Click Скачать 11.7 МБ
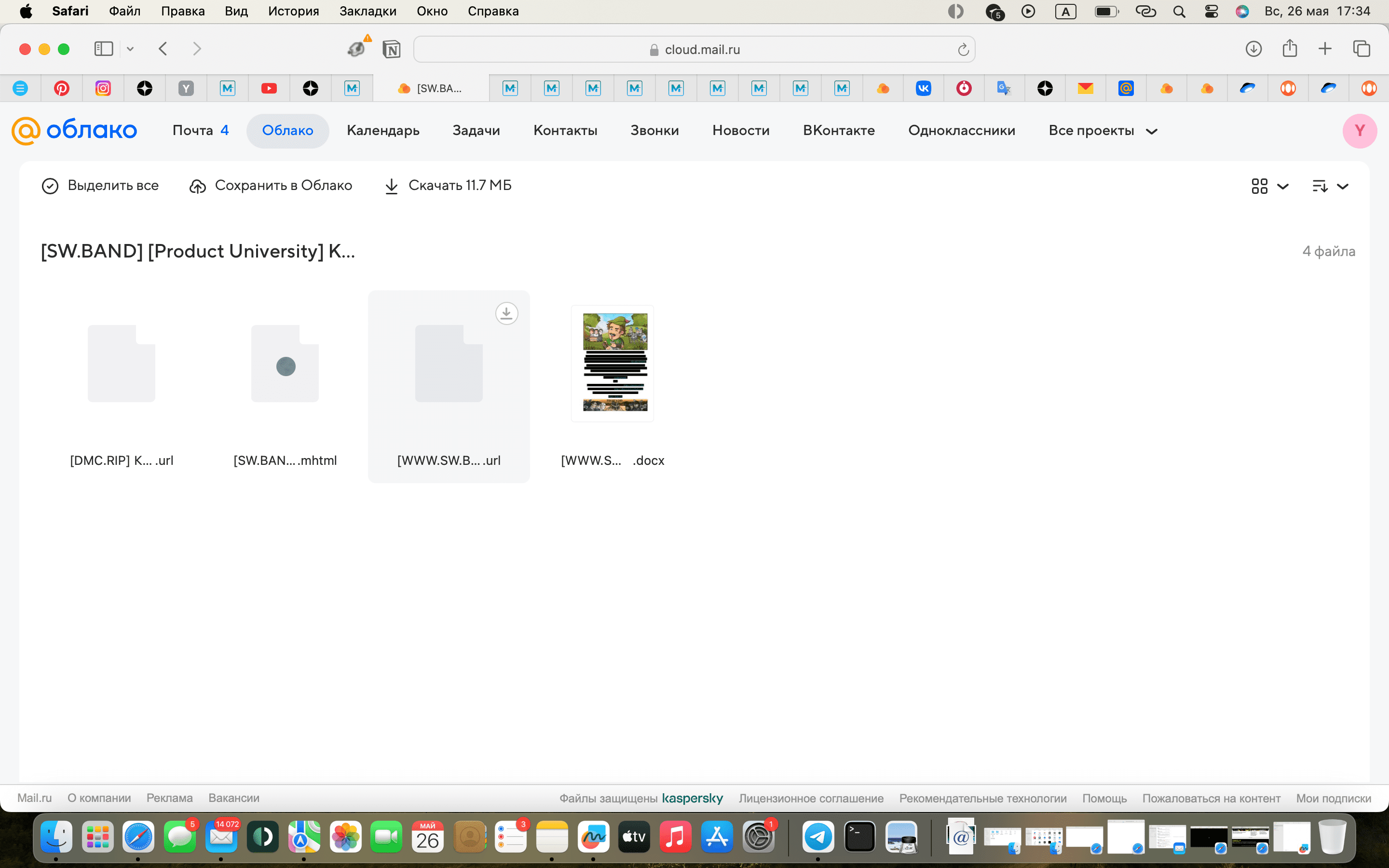This screenshot has width=1389, height=868. (448, 186)
